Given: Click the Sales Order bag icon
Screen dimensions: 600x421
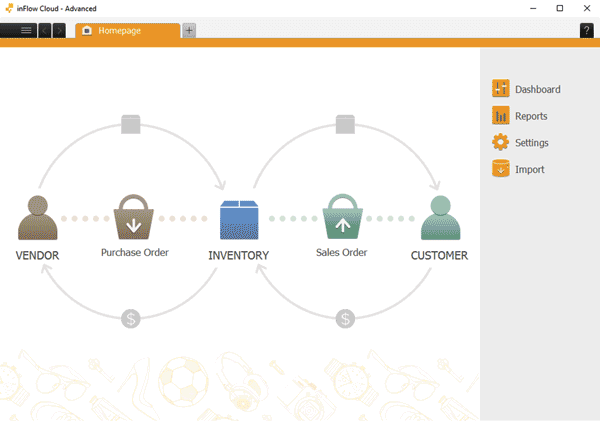Looking at the screenshot, I should click(341, 217).
